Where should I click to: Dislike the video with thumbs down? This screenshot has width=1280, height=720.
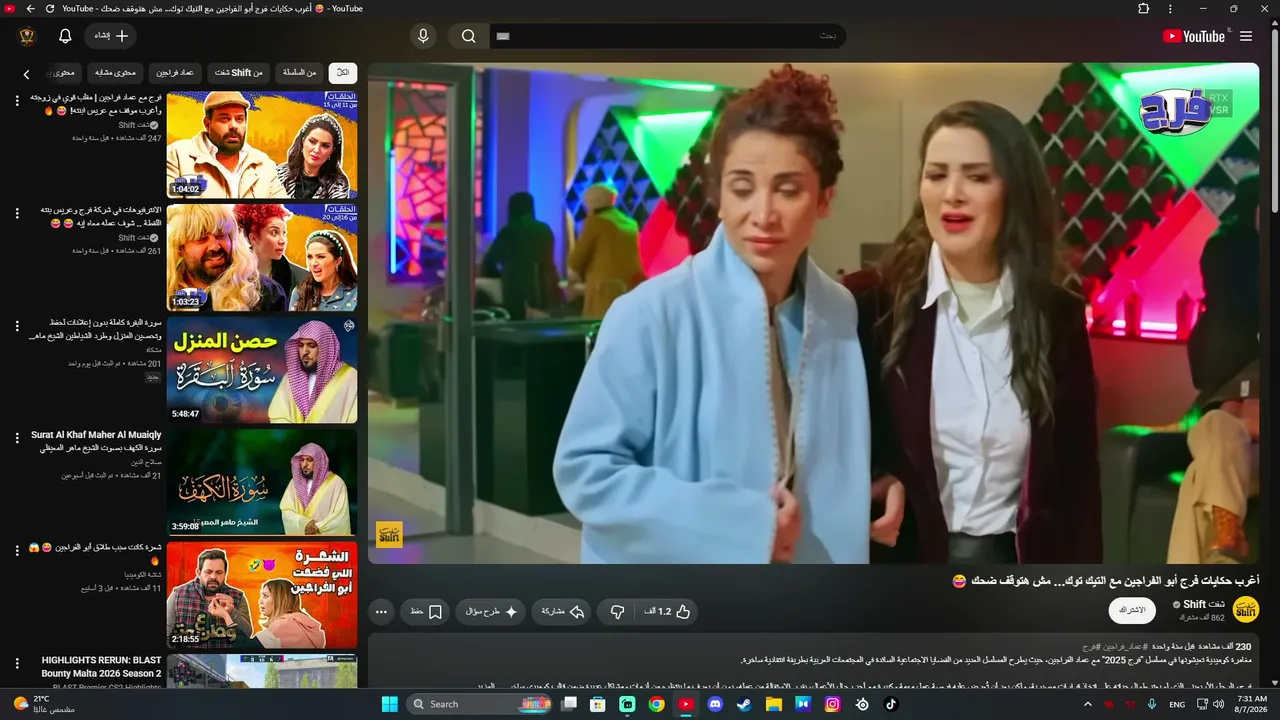click(x=617, y=611)
